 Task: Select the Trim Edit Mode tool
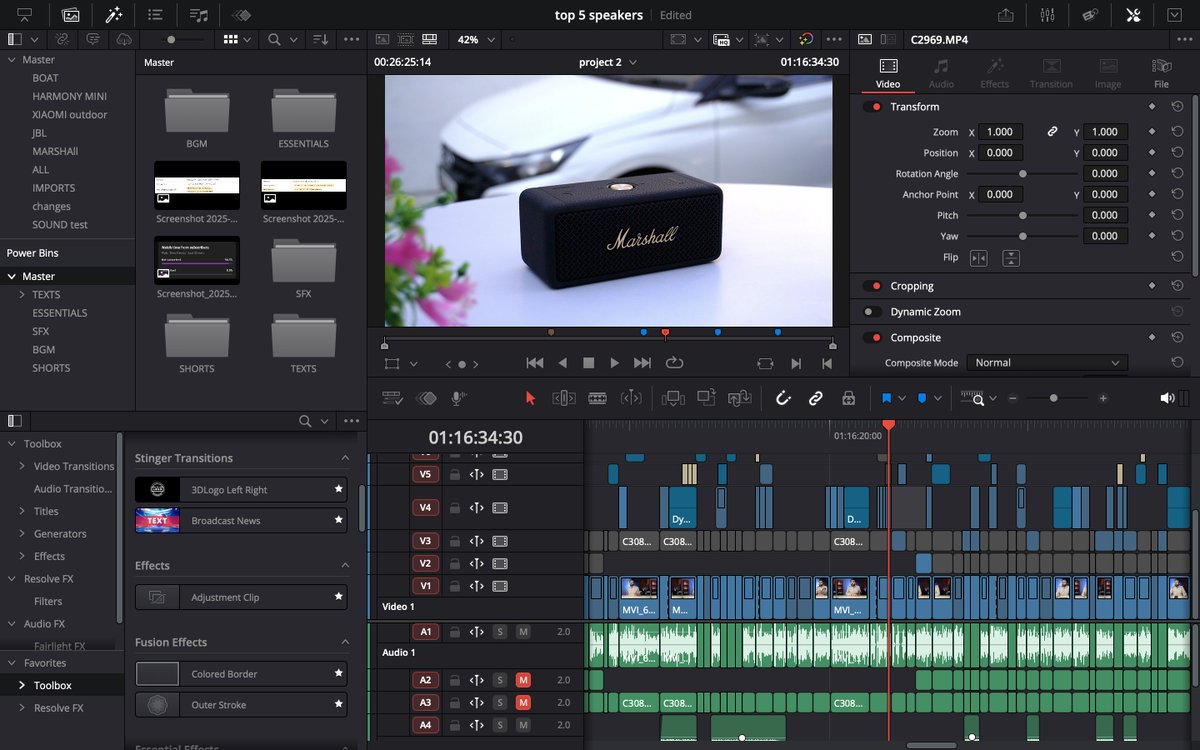click(563, 398)
